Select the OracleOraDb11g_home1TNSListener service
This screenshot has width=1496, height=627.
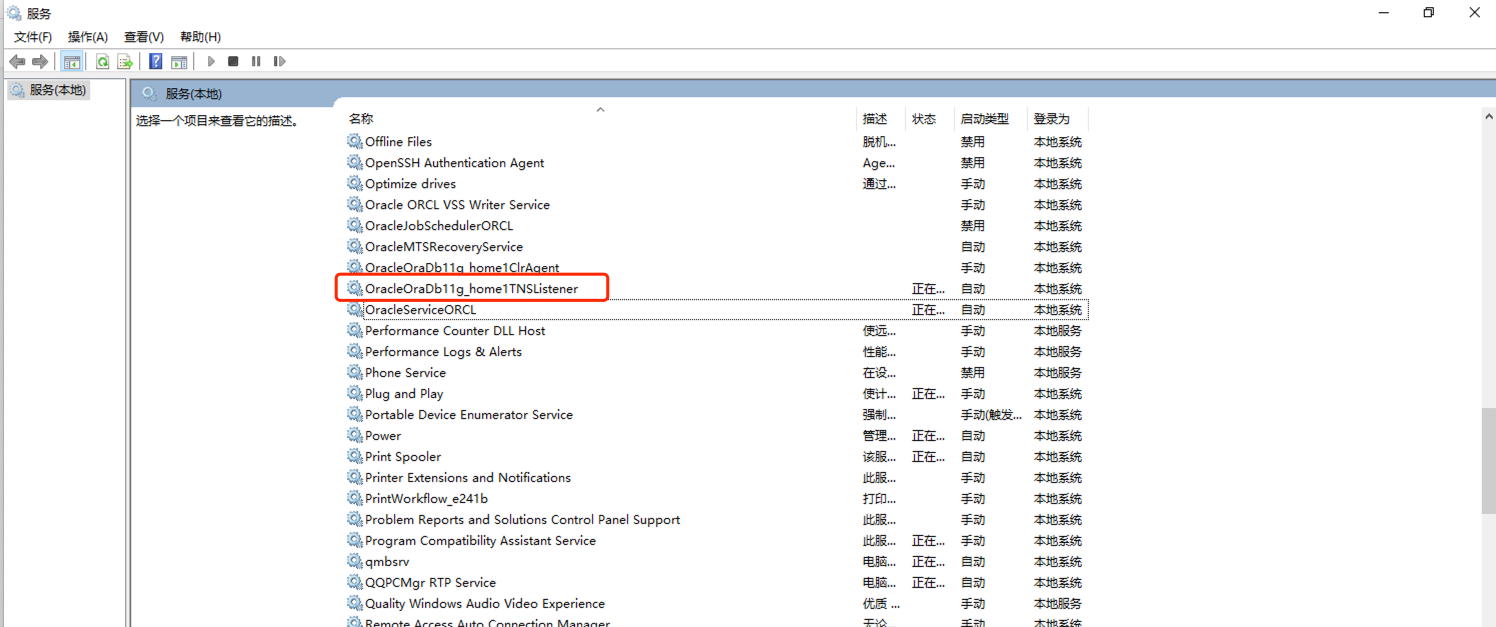(x=471, y=289)
